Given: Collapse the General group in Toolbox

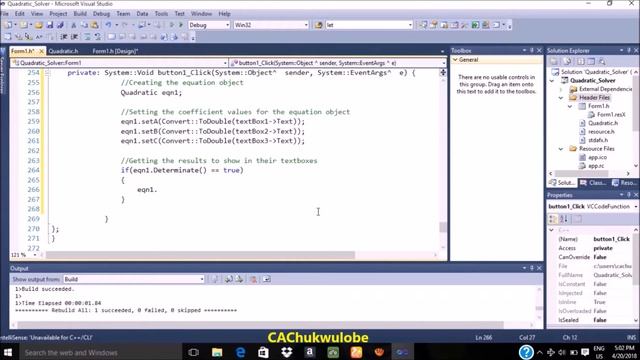Looking at the screenshot, I should coord(455,60).
